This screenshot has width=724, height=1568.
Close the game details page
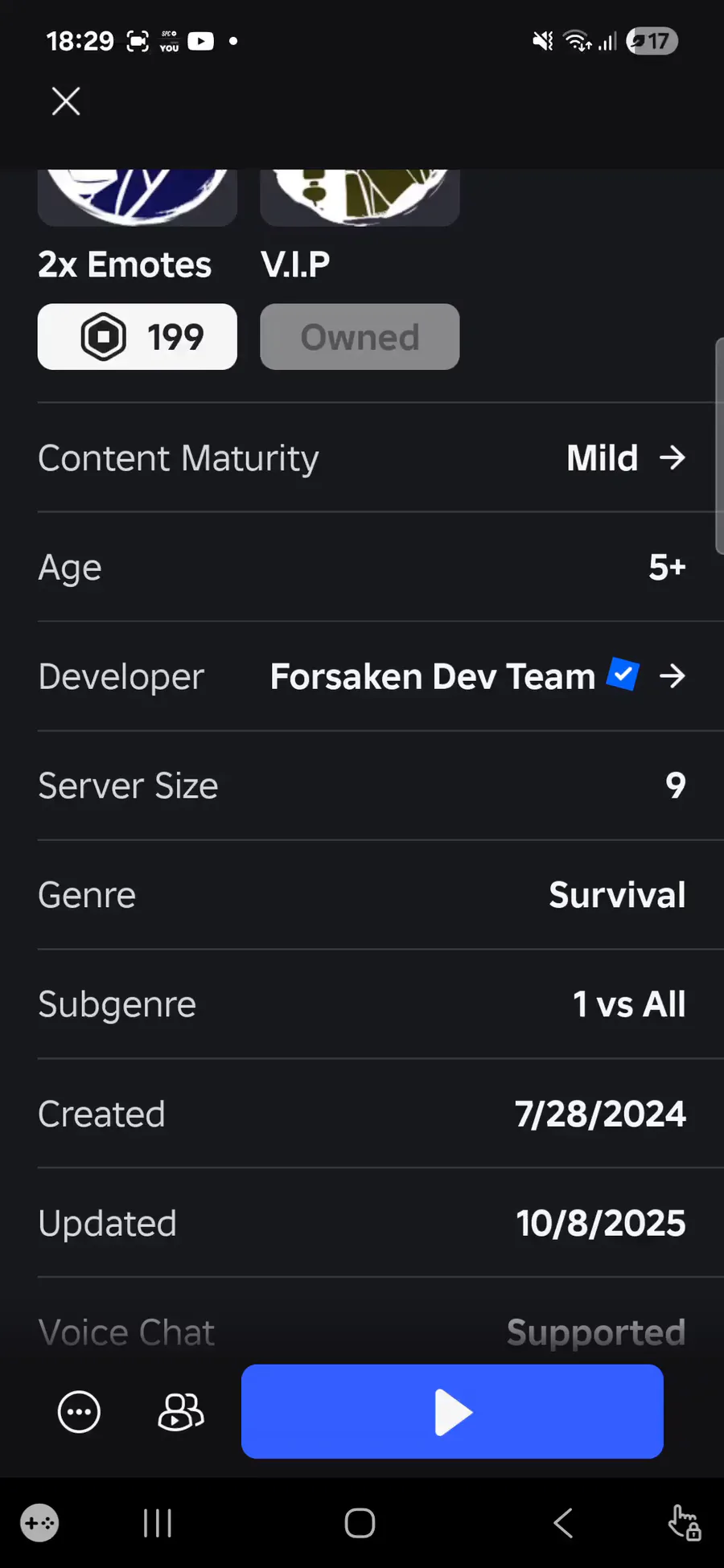click(x=65, y=101)
